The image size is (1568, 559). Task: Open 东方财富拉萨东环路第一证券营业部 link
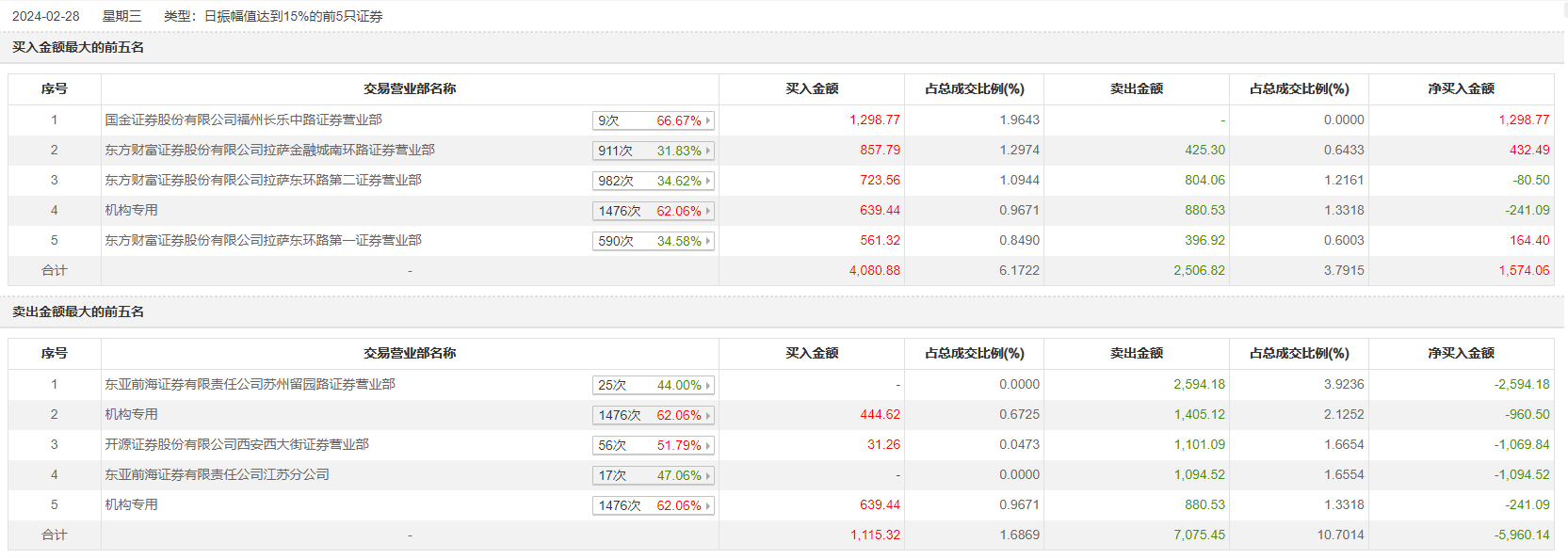coord(263,240)
